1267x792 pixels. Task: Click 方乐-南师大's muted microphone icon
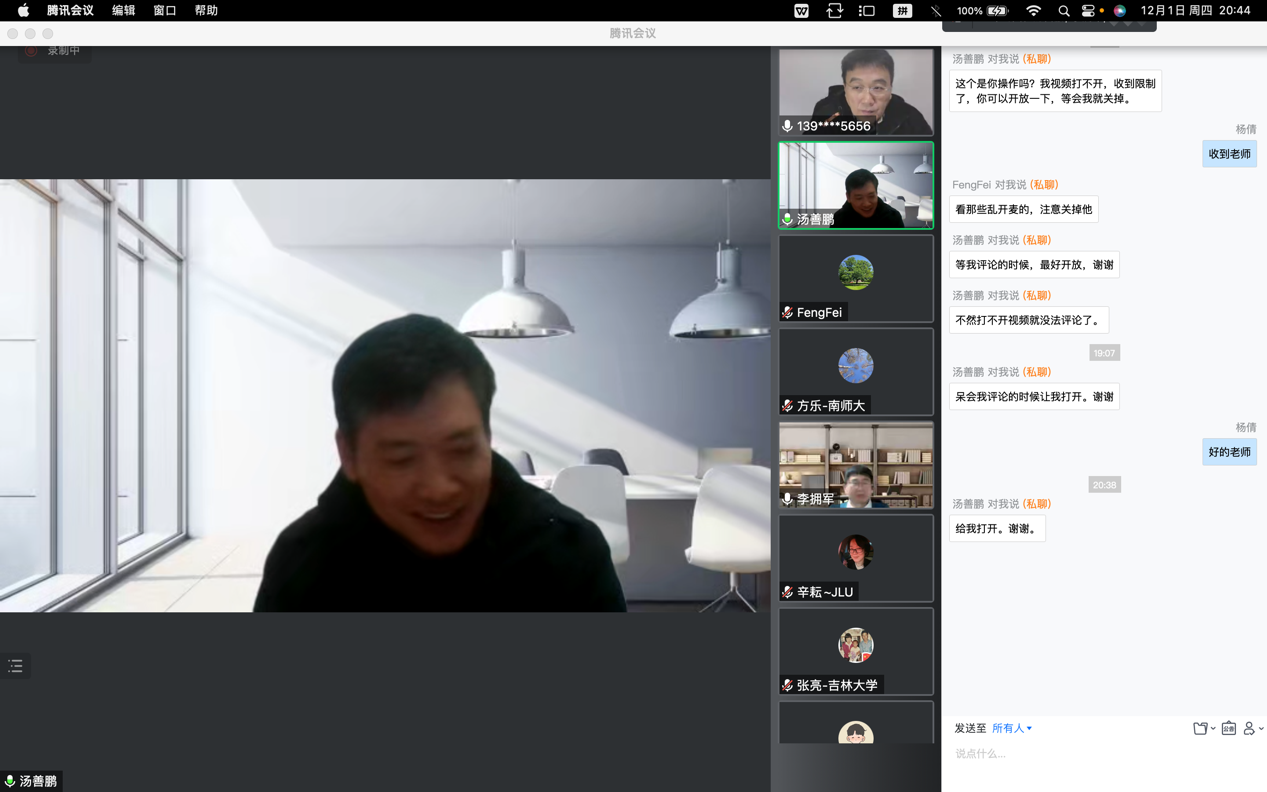788,406
